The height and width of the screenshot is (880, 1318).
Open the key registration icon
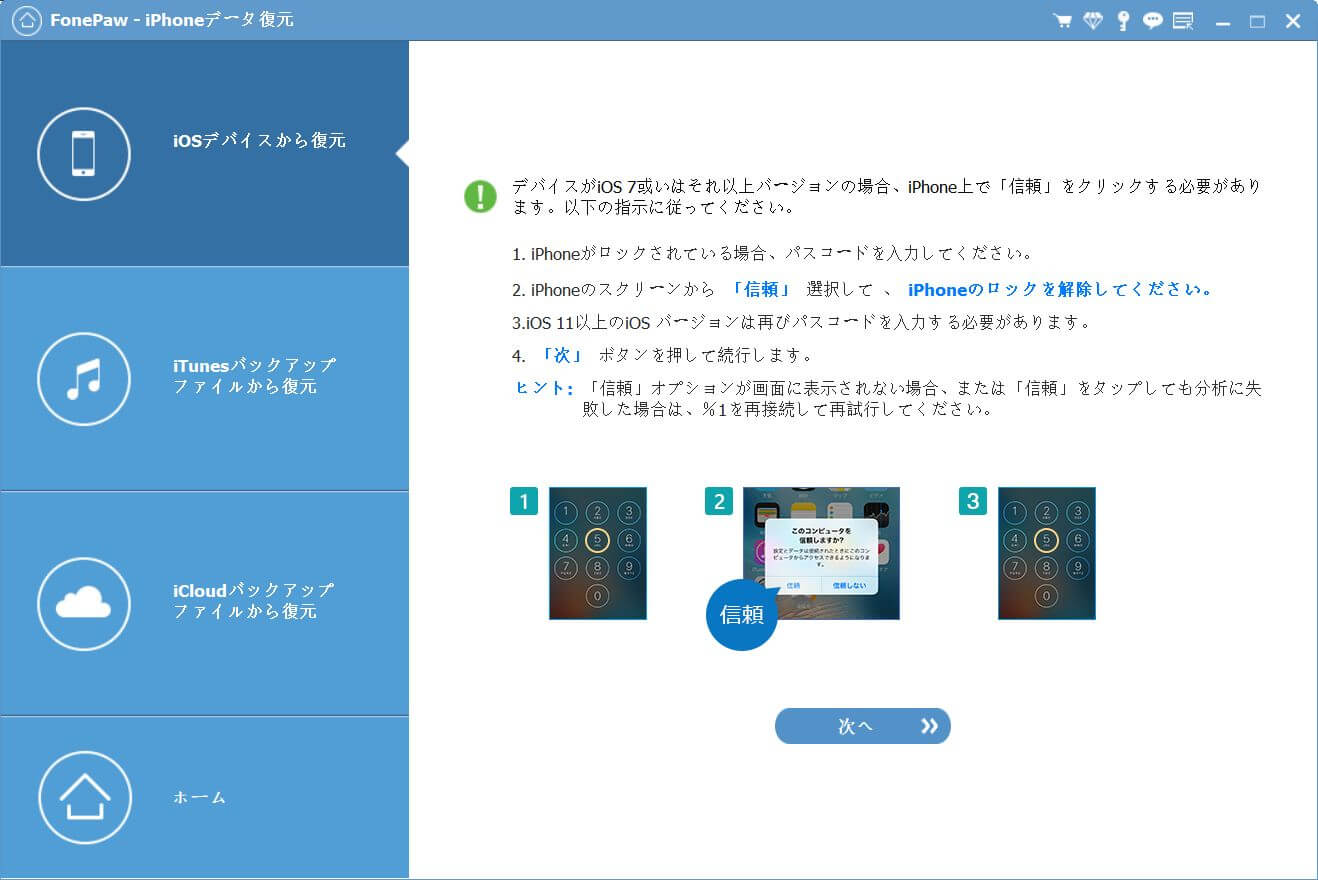coord(1123,21)
